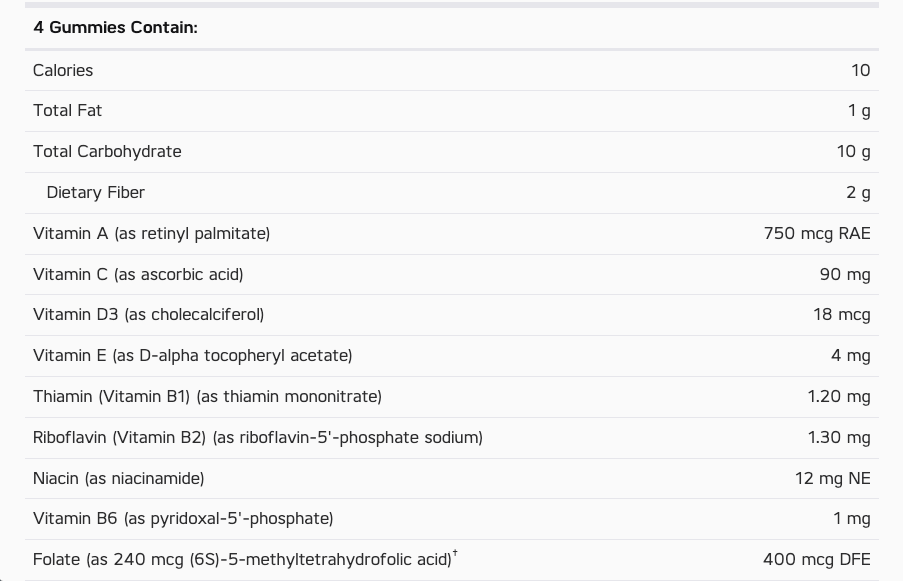Image resolution: width=903 pixels, height=581 pixels.
Task: Select the Dietary Fiber row label
Action: click(x=95, y=192)
